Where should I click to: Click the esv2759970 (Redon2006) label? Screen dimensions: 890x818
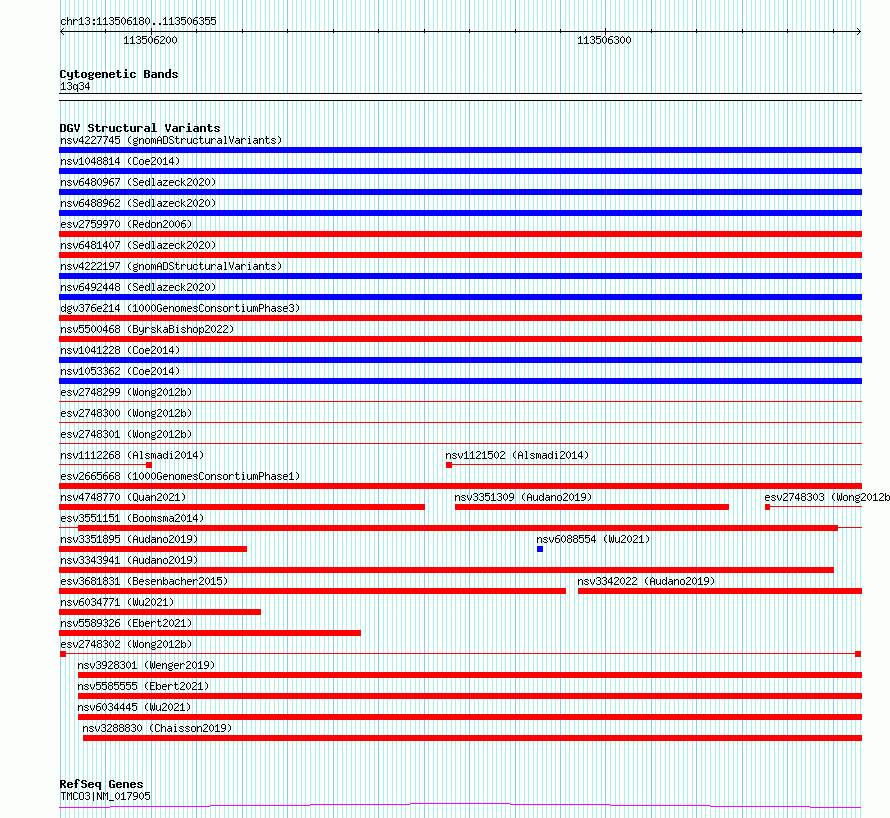click(126, 224)
